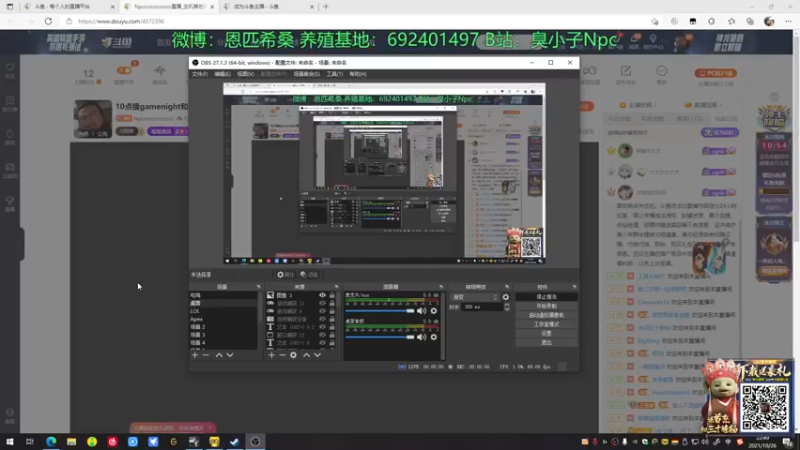Click the Exit (退出) button in OBS Controls

pos(546,343)
